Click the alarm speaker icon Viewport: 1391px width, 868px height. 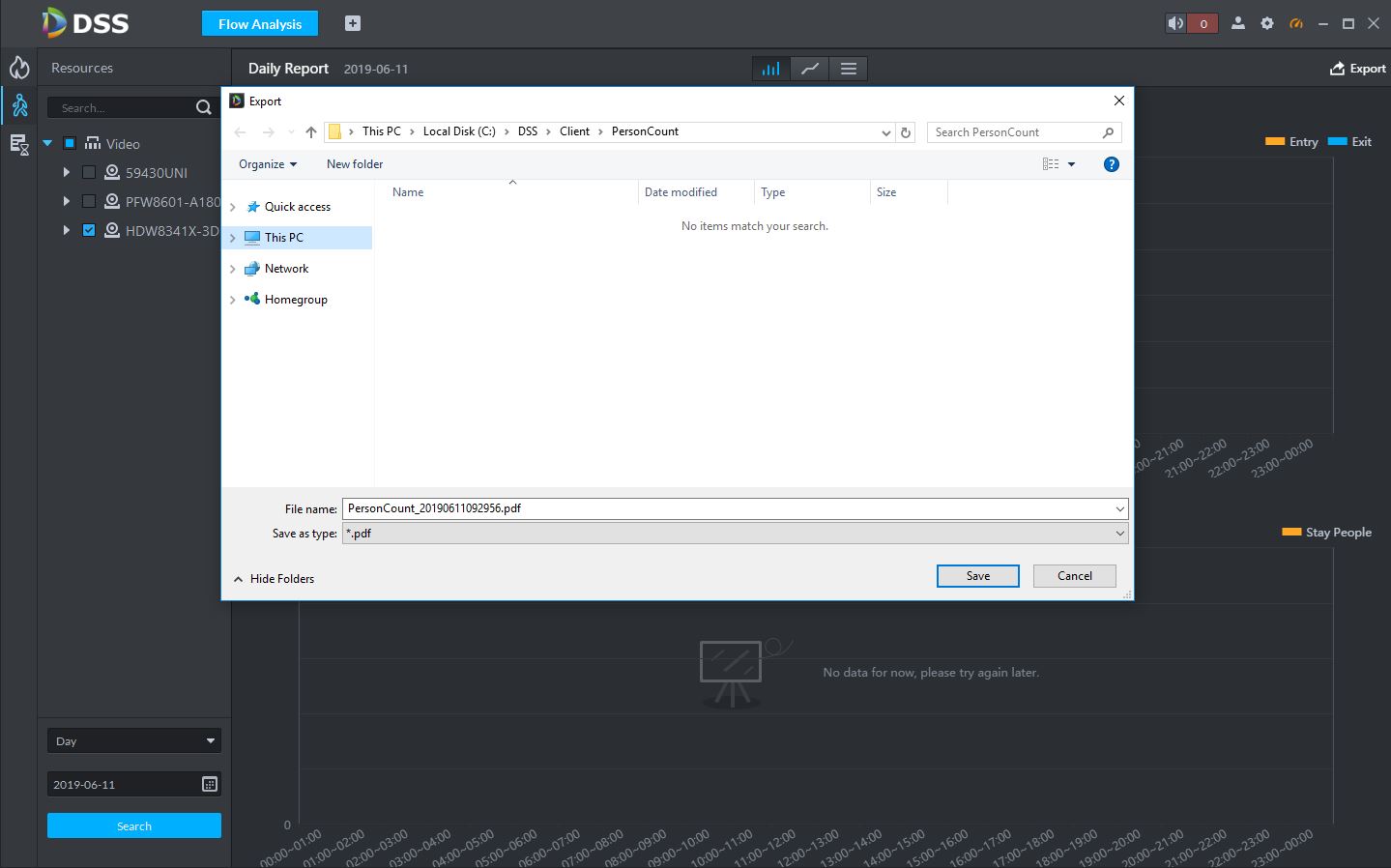click(x=1175, y=23)
